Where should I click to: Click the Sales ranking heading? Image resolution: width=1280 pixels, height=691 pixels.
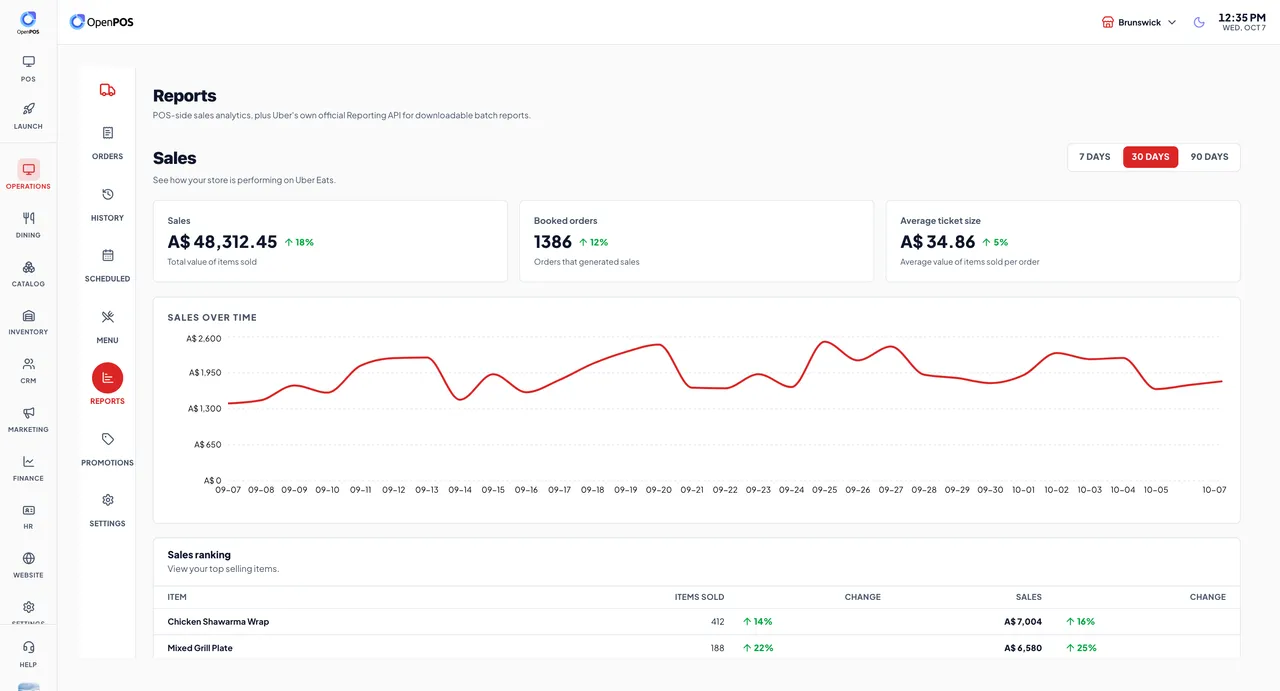199,555
